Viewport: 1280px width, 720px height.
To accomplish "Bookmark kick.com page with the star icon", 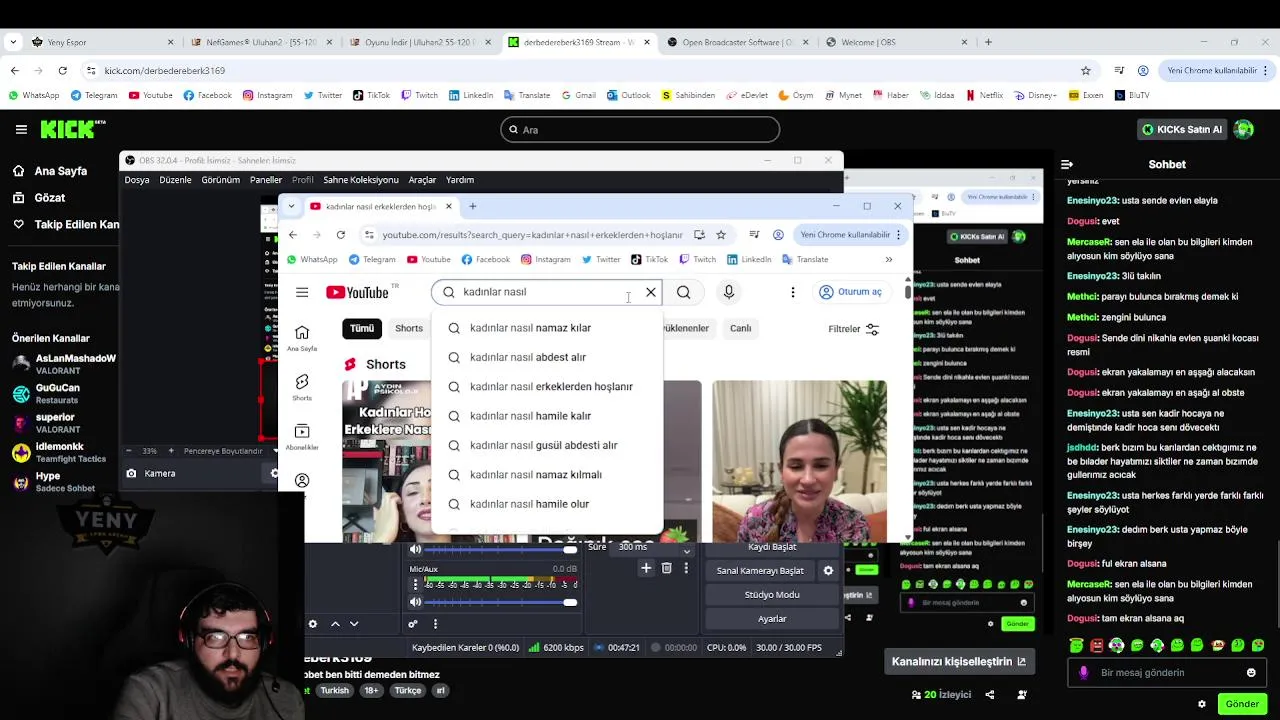I will coord(1086,71).
